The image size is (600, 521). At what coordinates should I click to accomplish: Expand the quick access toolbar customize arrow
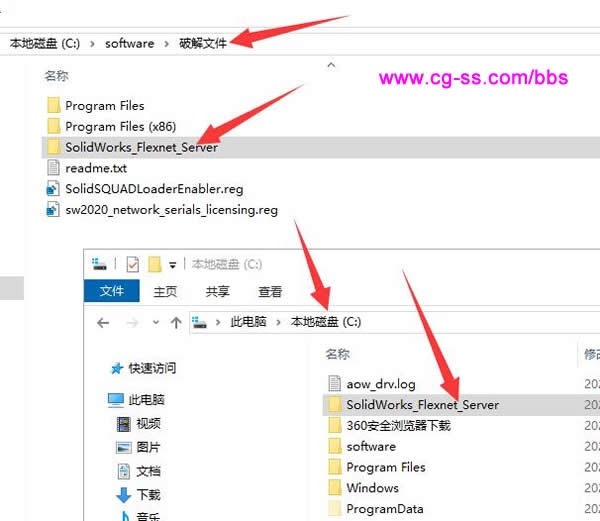[x=173, y=265]
